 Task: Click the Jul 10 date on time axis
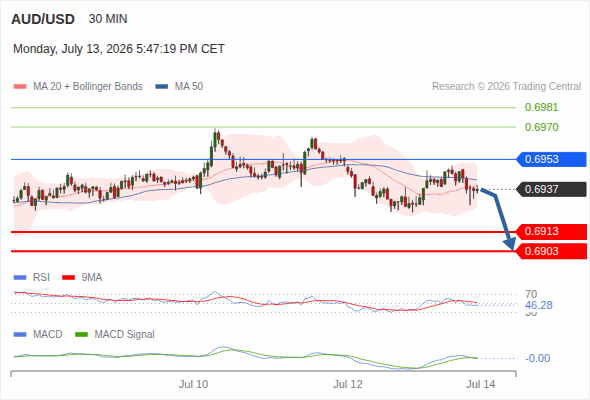click(193, 384)
